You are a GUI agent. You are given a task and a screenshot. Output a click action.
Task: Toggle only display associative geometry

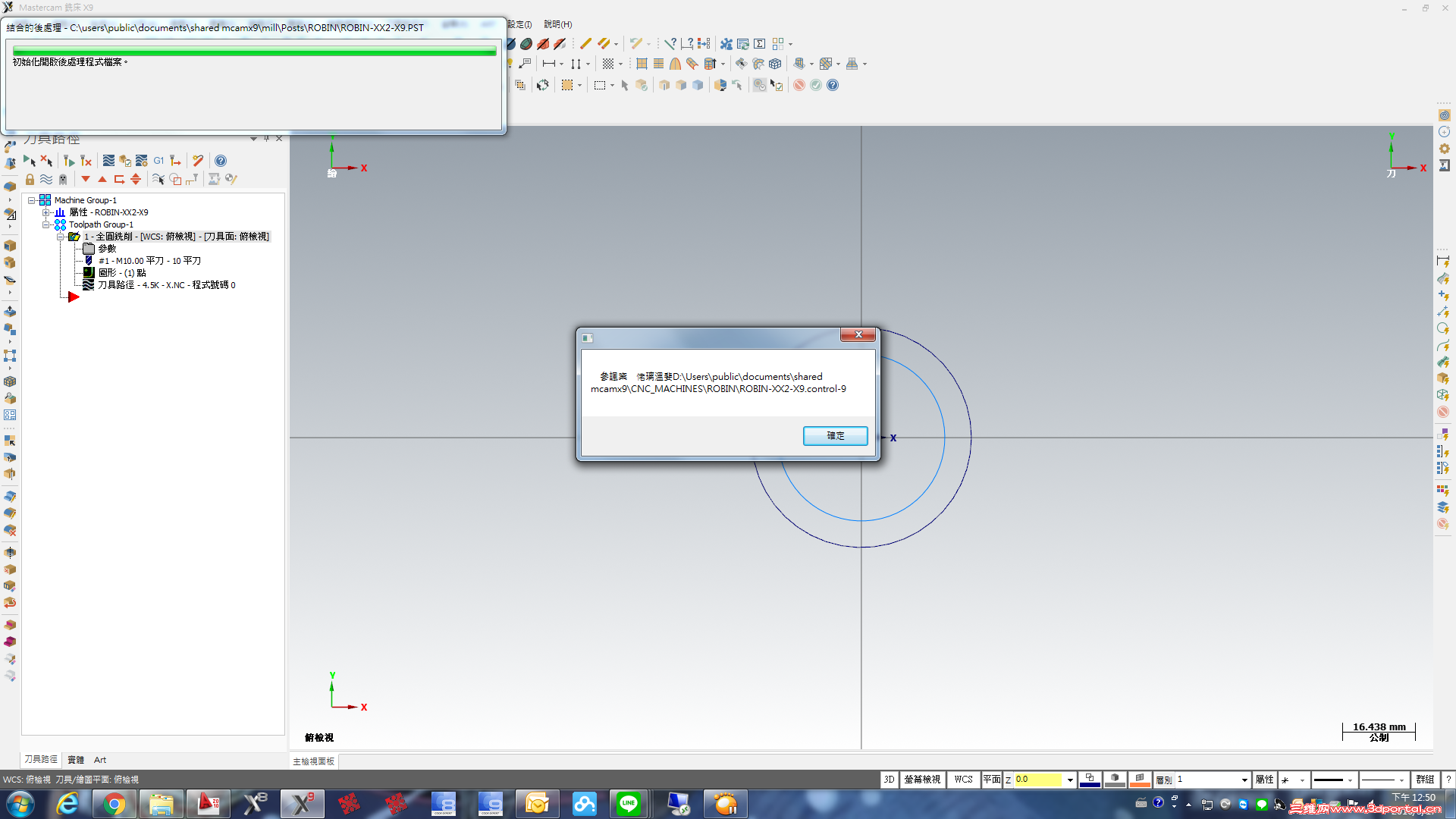coord(175,180)
